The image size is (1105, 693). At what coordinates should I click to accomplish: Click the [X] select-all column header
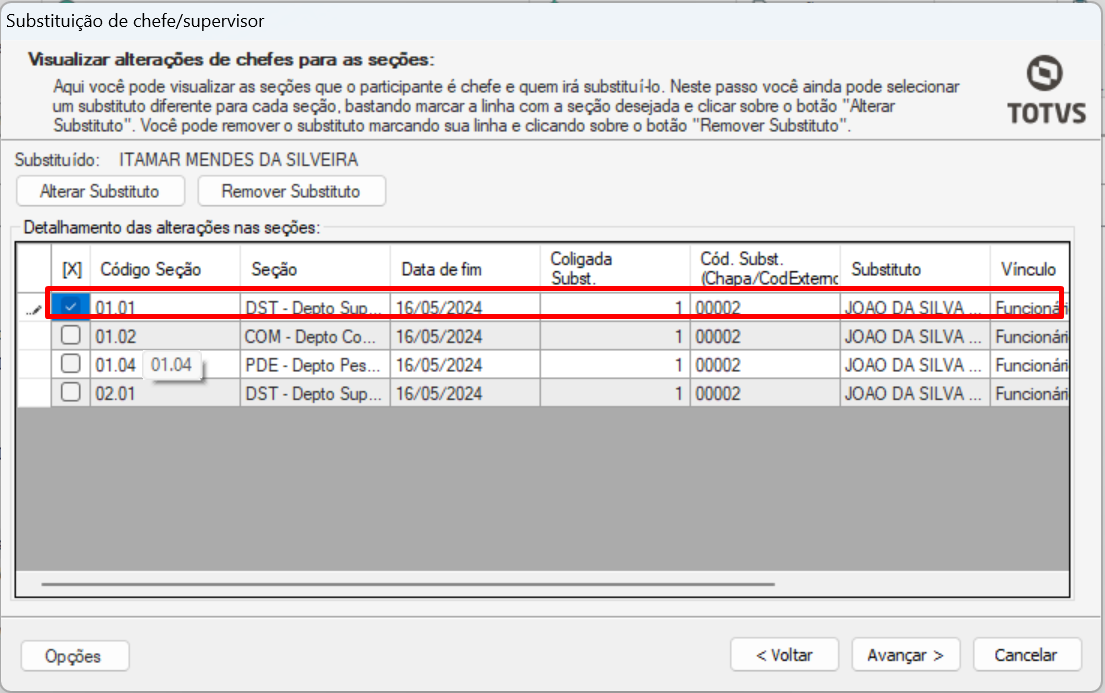[71, 269]
